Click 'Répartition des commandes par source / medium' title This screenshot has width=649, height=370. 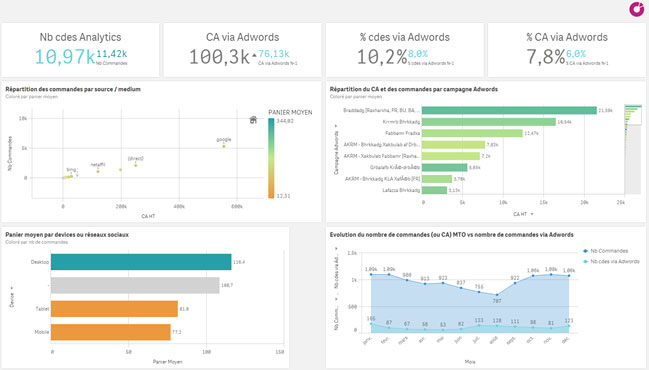click(73, 89)
